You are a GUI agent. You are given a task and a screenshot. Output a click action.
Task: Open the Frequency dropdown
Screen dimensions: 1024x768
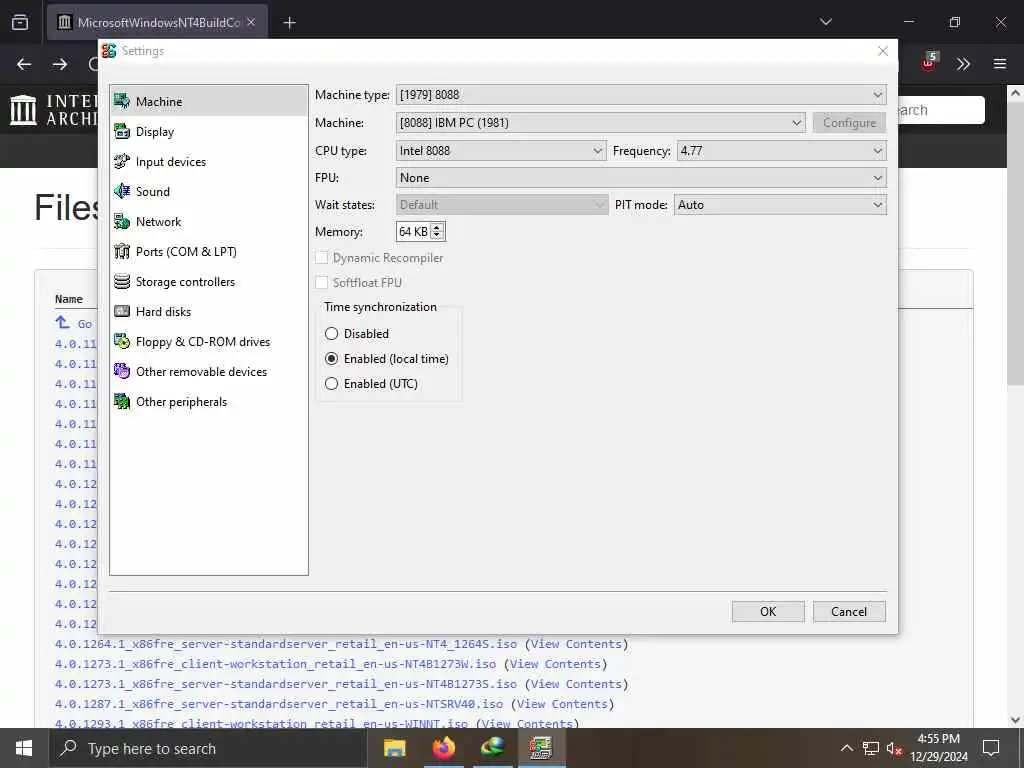tap(781, 151)
